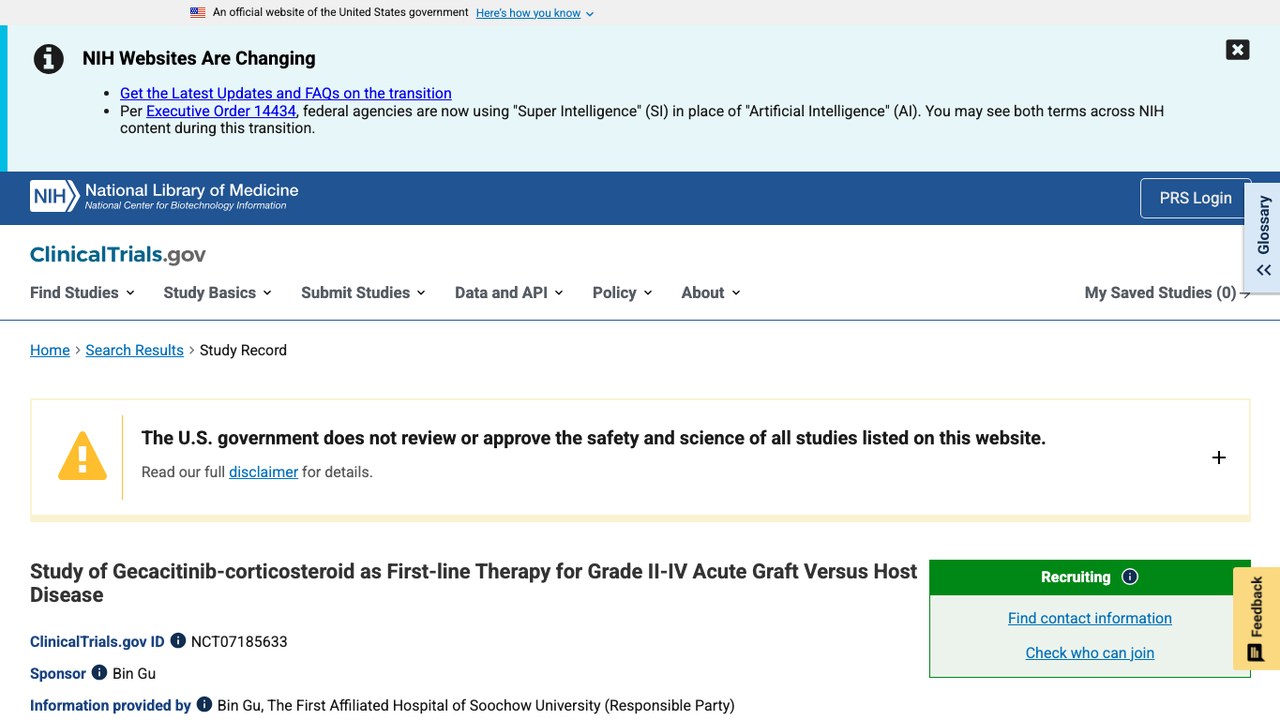Open Executive Order 14434 link
The image size is (1280, 720).
coord(221,111)
